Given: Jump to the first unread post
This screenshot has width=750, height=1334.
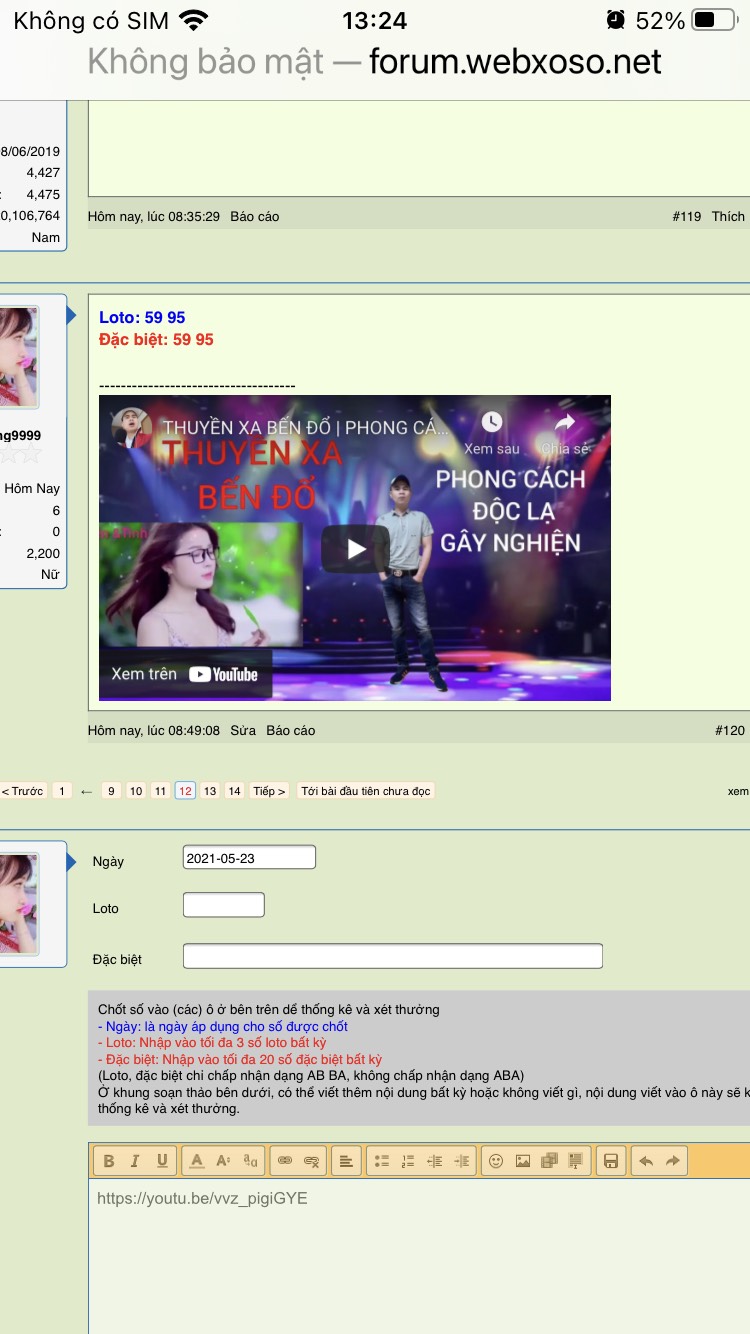Looking at the screenshot, I should (366, 791).
